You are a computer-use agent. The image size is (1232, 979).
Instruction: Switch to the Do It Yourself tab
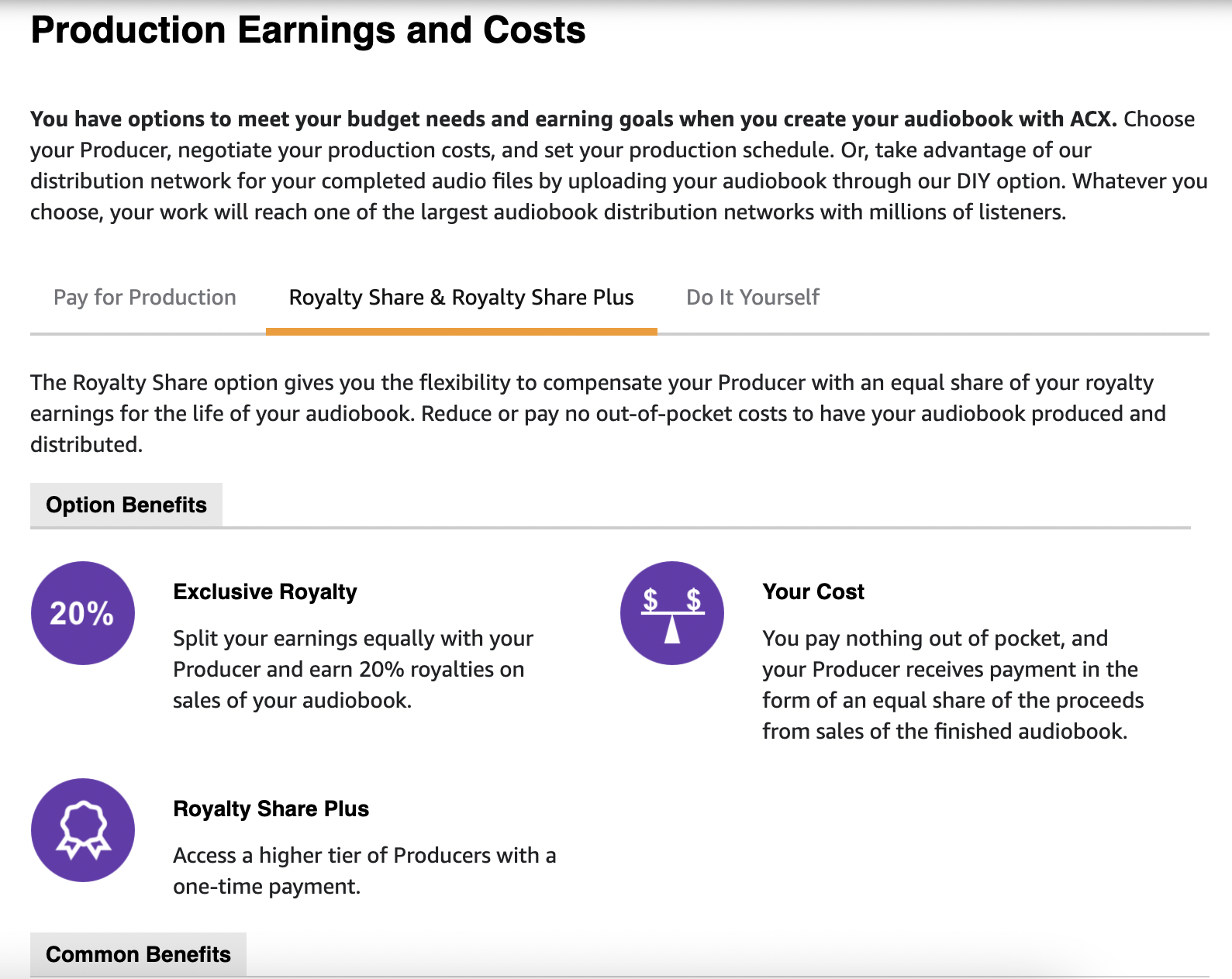[x=753, y=298]
